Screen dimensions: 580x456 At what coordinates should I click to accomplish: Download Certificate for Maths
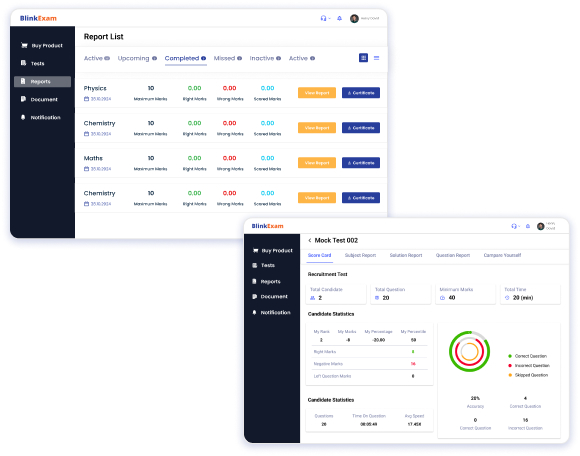pyautogui.click(x=361, y=163)
